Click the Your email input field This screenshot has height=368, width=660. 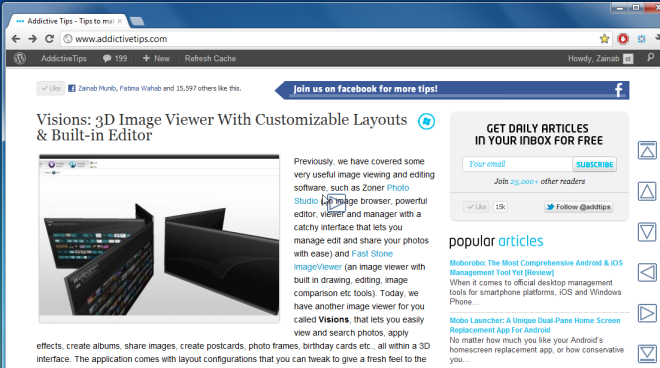coord(517,164)
